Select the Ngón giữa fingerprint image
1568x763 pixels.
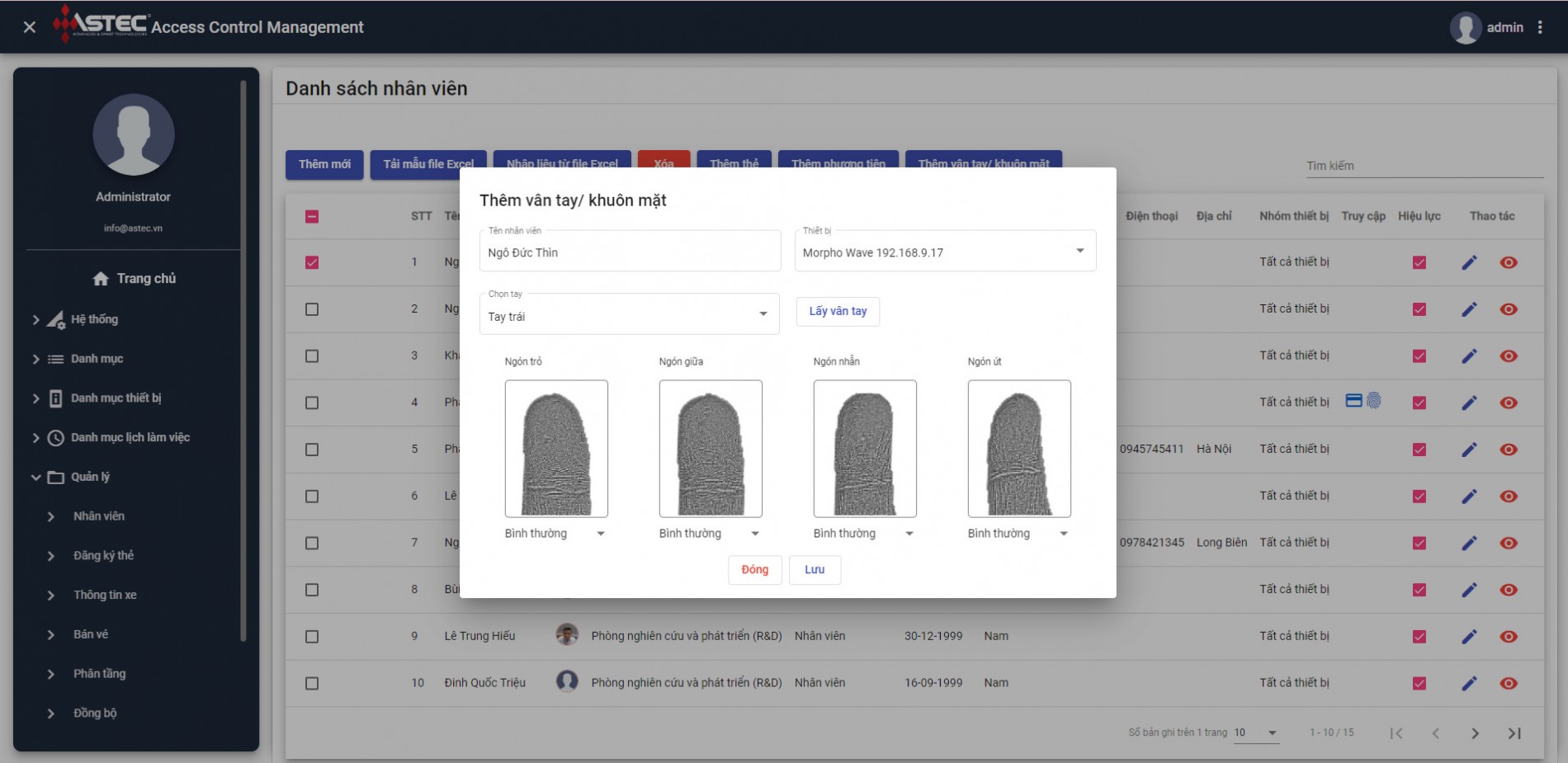pos(711,449)
